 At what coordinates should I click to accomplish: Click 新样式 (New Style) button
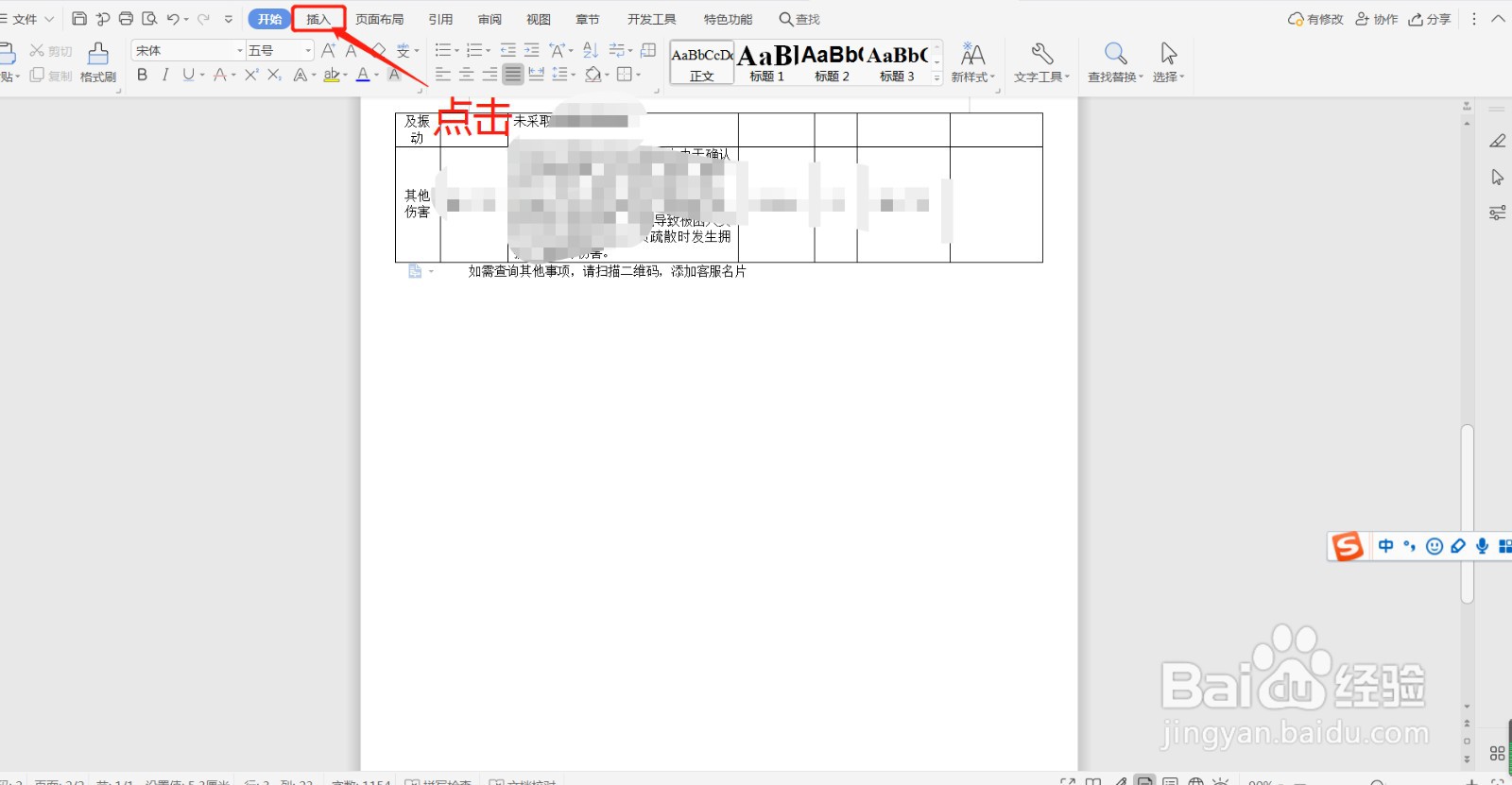972,63
